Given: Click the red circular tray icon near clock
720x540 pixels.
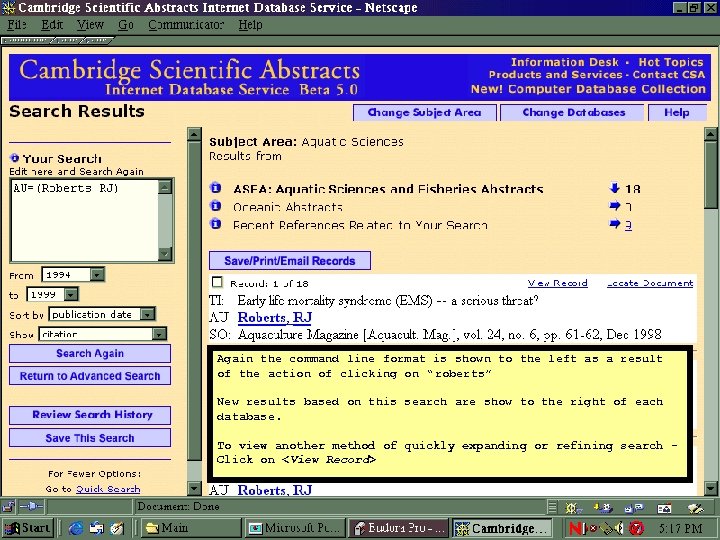Looking at the screenshot, I should (x=636, y=529).
